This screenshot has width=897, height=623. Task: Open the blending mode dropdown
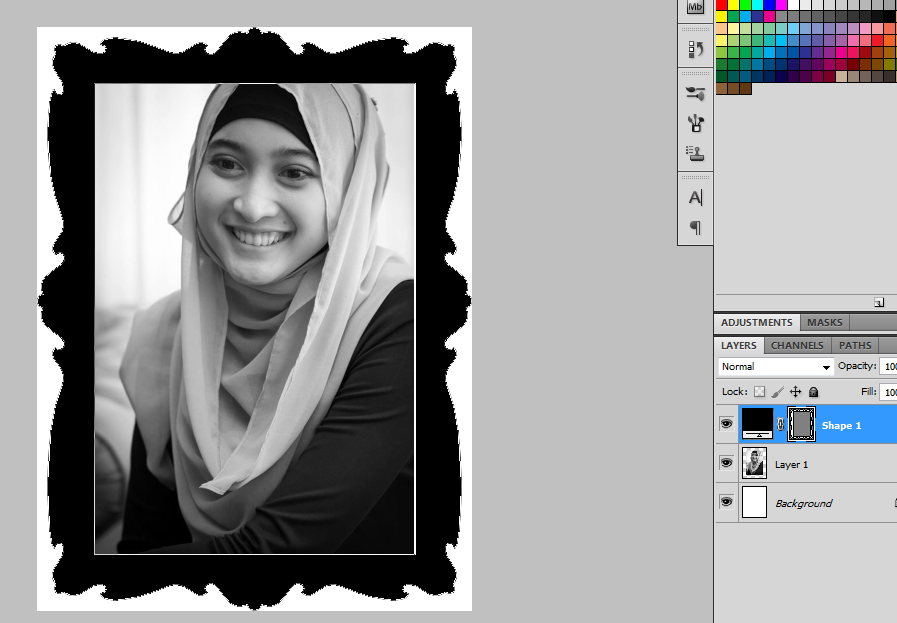point(775,366)
